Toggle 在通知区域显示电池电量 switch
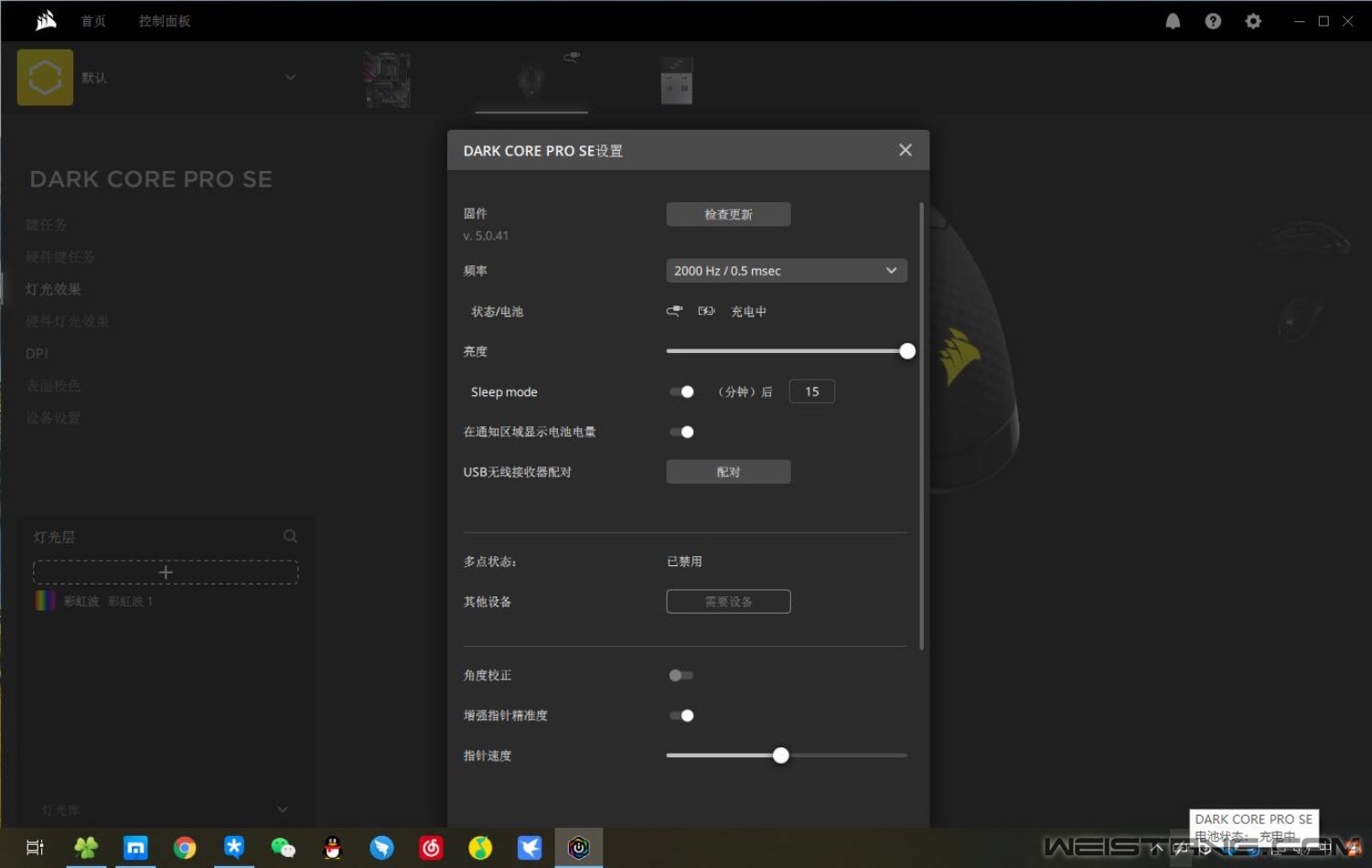 click(681, 432)
